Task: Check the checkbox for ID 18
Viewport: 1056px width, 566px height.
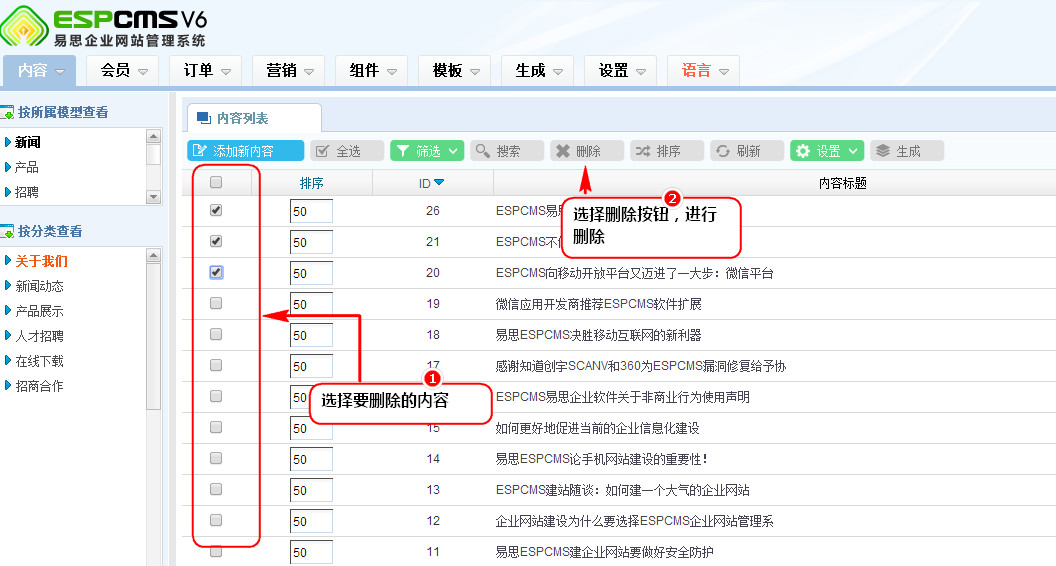Action: pyautogui.click(x=216, y=334)
